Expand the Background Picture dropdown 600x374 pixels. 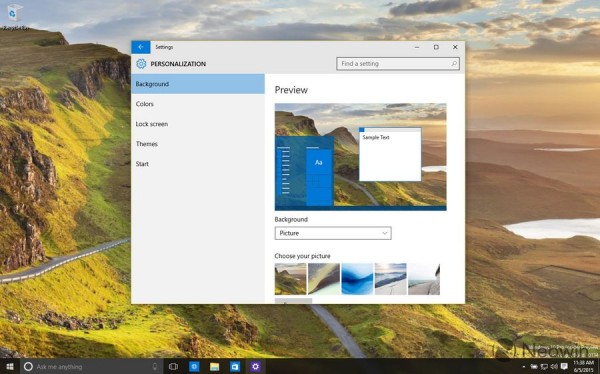click(x=333, y=233)
